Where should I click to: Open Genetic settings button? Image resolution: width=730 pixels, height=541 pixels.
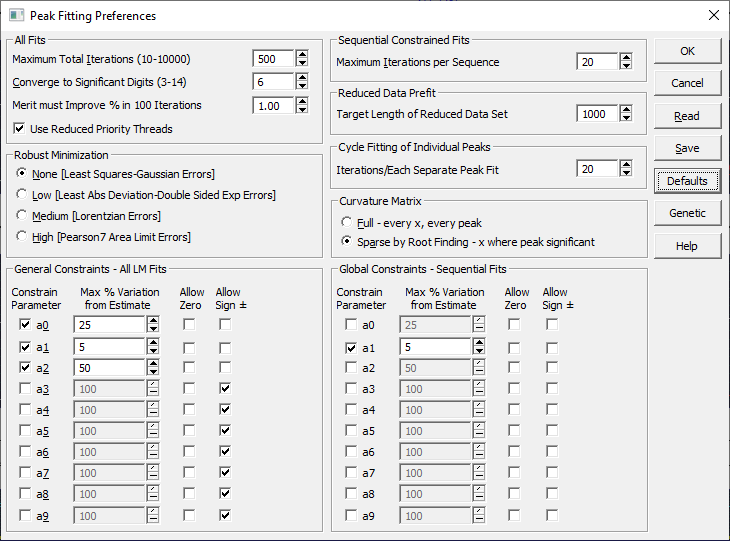coord(687,213)
